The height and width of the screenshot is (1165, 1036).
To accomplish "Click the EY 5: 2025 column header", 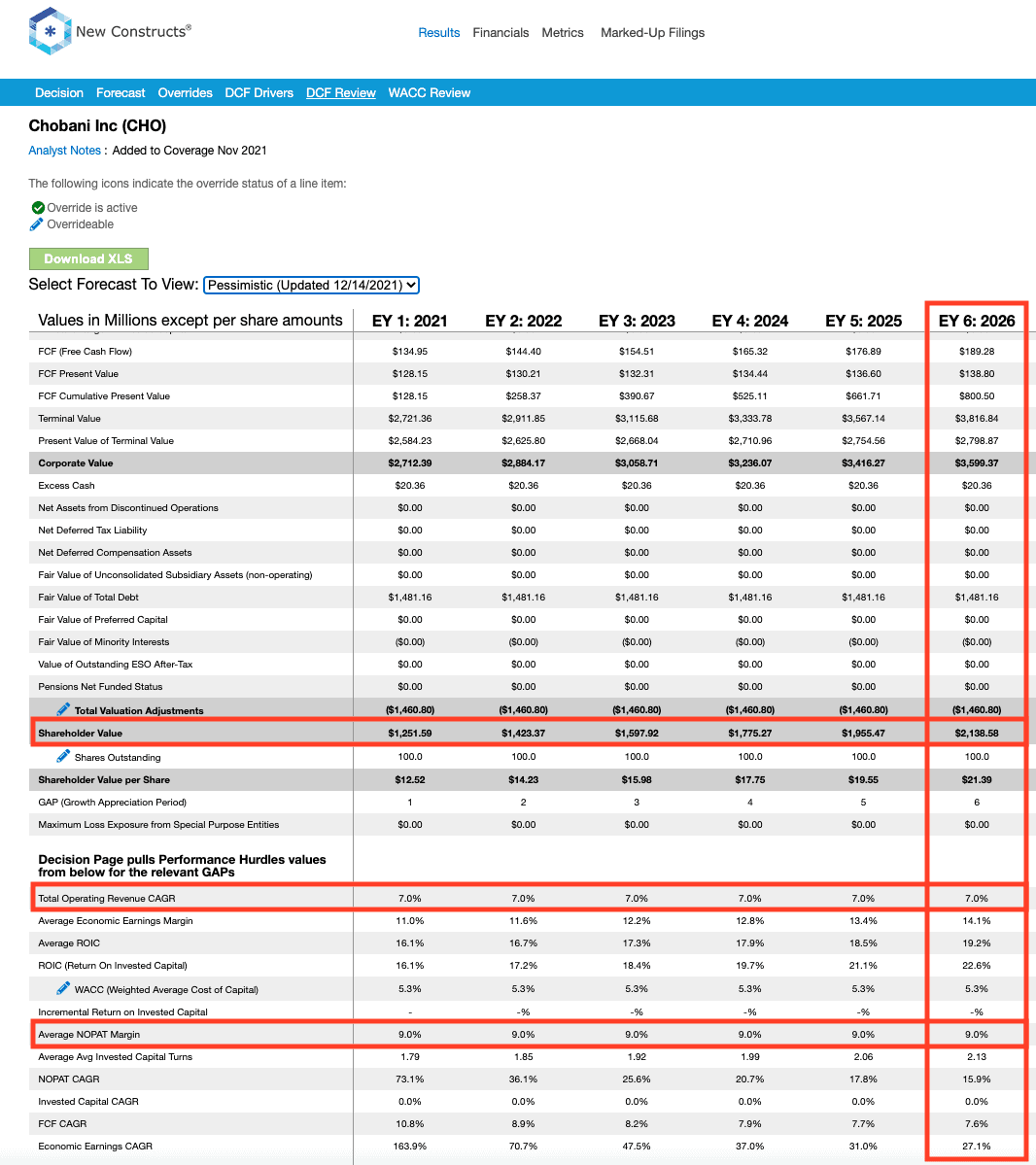I will (864, 321).
